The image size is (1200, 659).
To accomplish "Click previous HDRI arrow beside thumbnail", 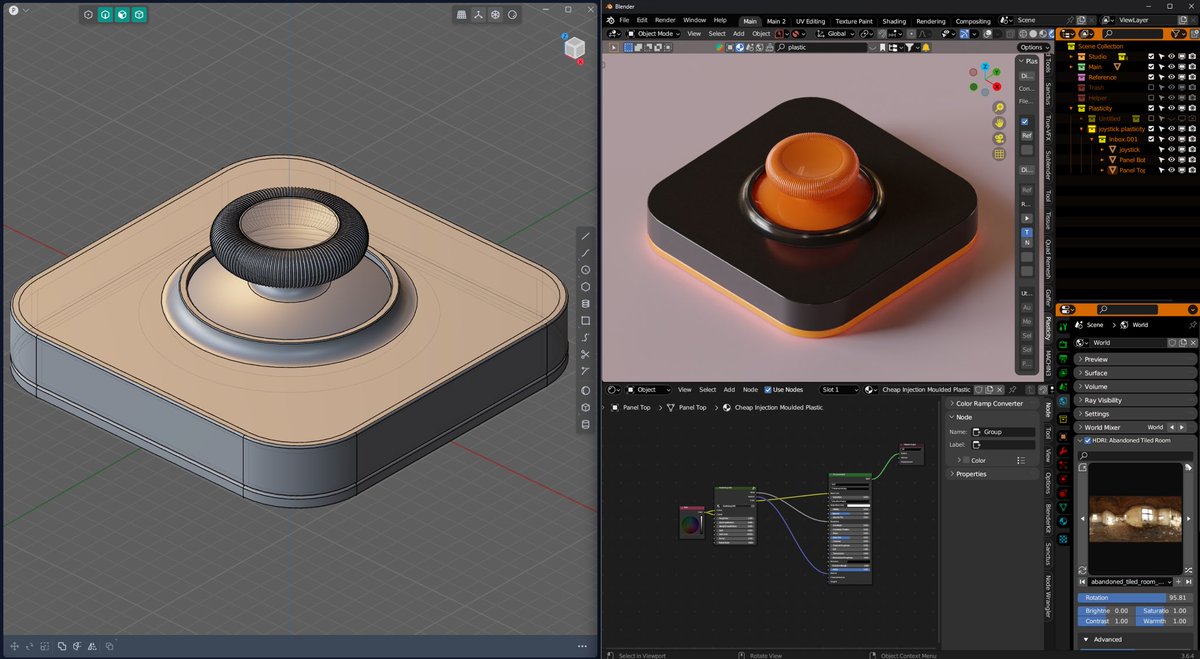I will click(1082, 520).
